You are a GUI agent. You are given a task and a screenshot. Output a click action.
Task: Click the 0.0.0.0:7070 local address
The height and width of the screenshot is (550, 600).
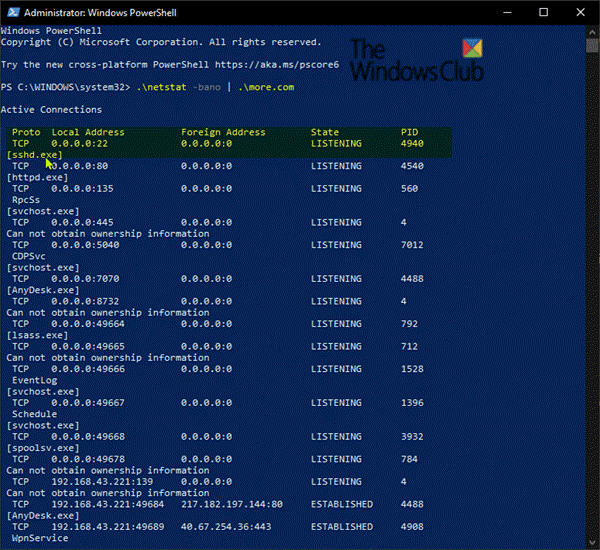tap(85, 279)
